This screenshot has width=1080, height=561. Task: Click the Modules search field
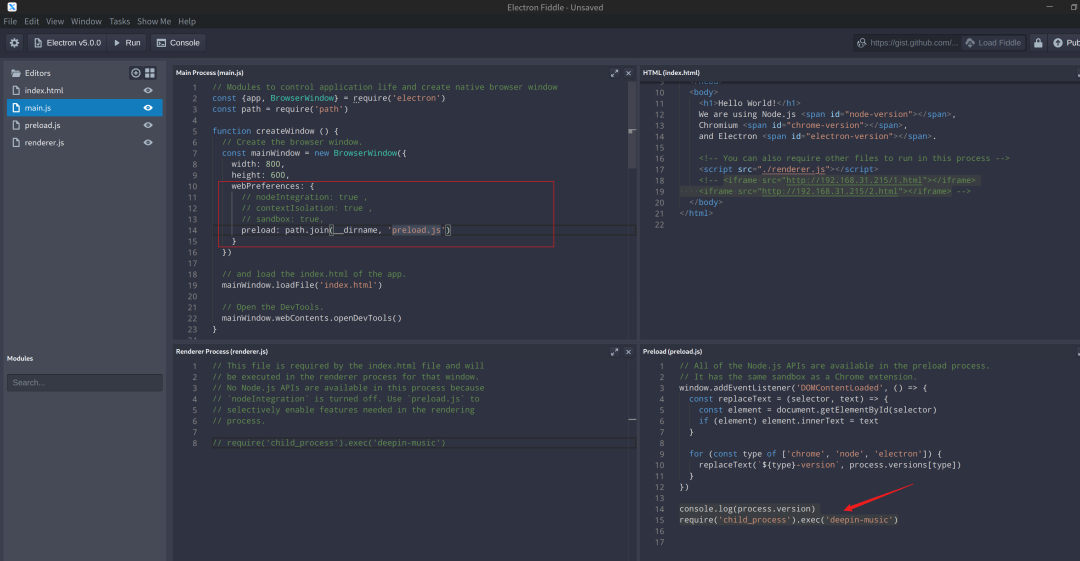84,383
